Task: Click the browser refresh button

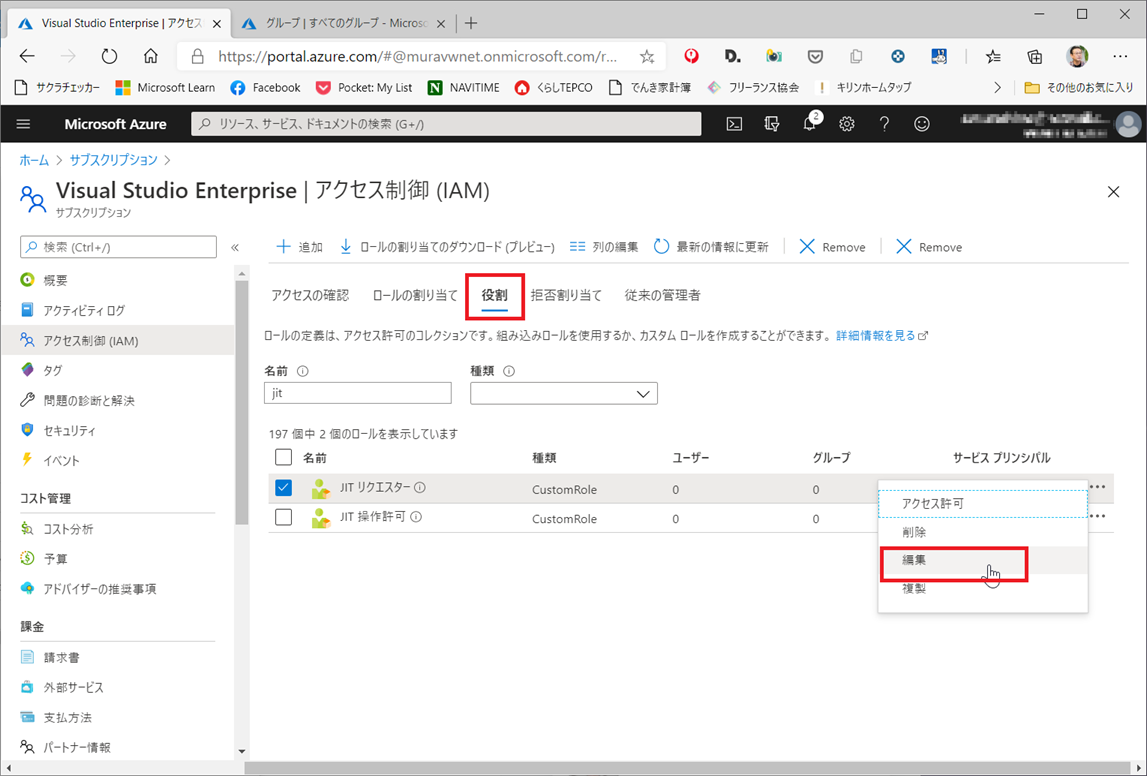Action: tap(109, 56)
